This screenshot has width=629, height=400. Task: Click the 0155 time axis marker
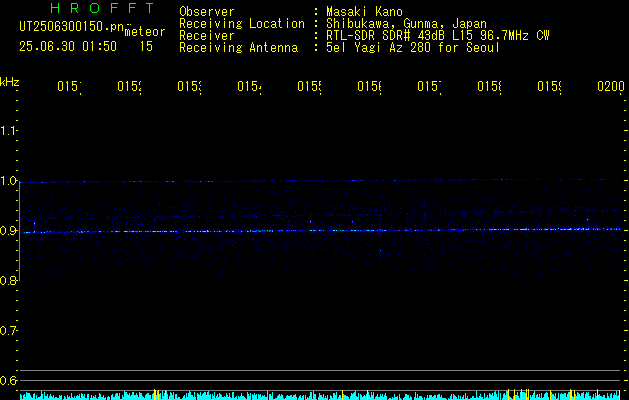point(309,86)
